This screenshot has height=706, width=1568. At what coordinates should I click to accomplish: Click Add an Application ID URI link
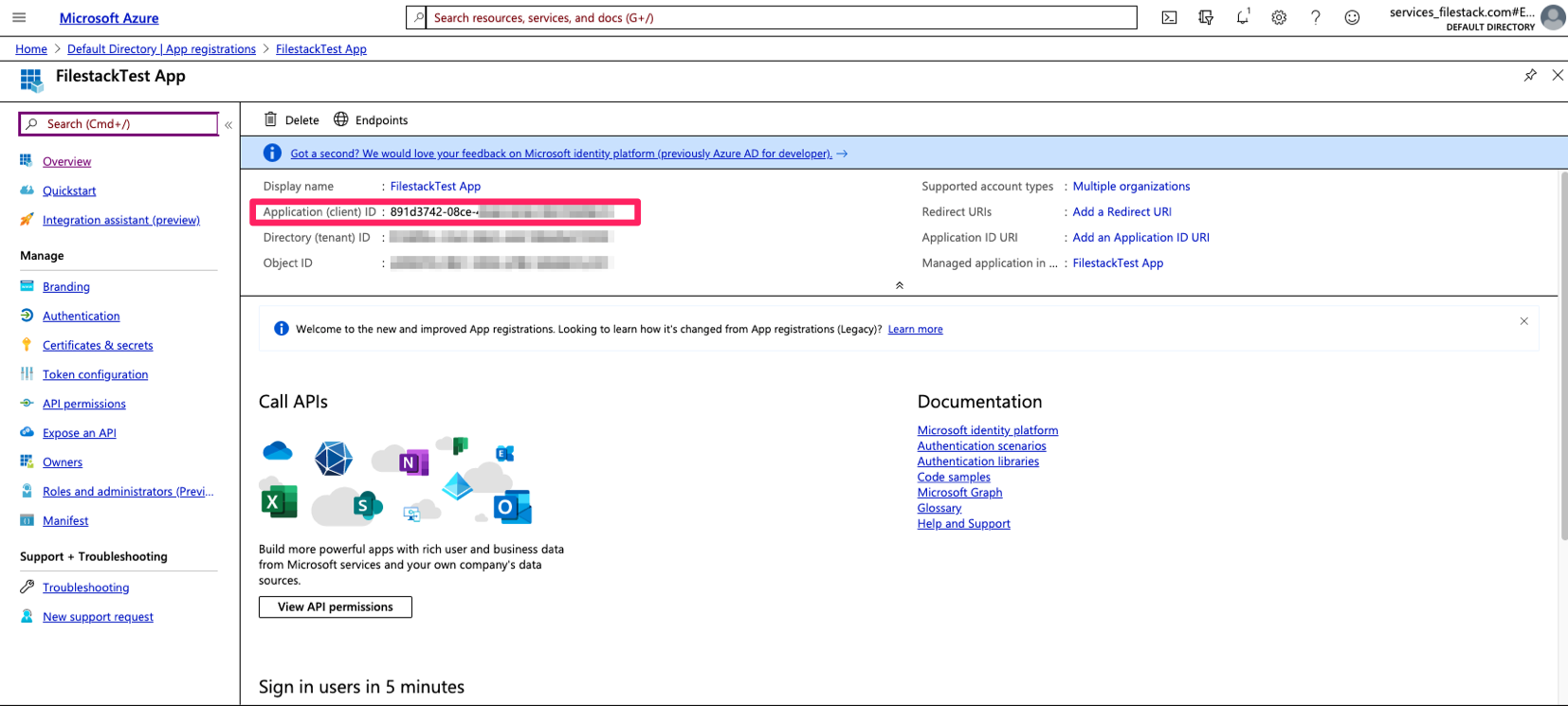coord(1140,237)
